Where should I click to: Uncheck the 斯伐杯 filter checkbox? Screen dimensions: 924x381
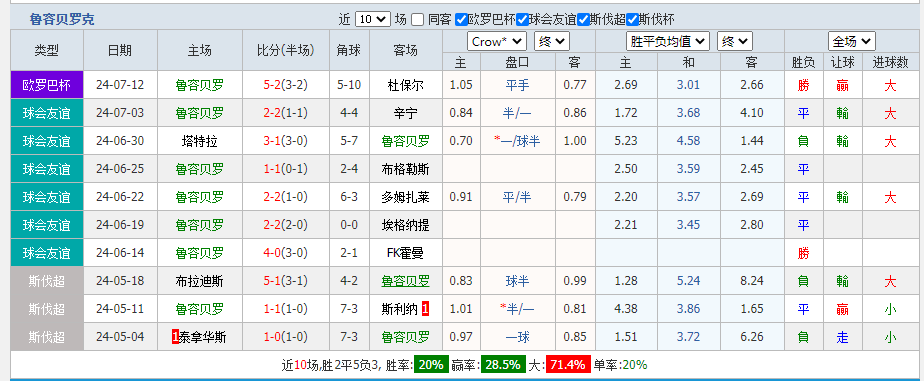(632, 19)
